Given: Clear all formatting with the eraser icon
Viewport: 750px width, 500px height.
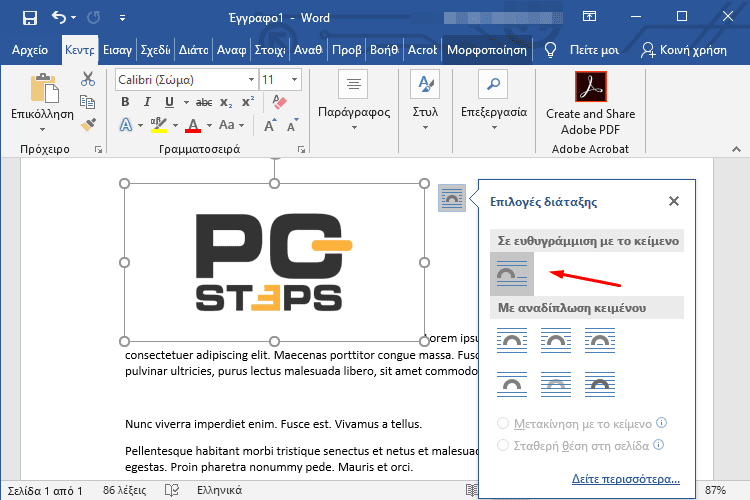Looking at the screenshot, I should click(279, 101).
